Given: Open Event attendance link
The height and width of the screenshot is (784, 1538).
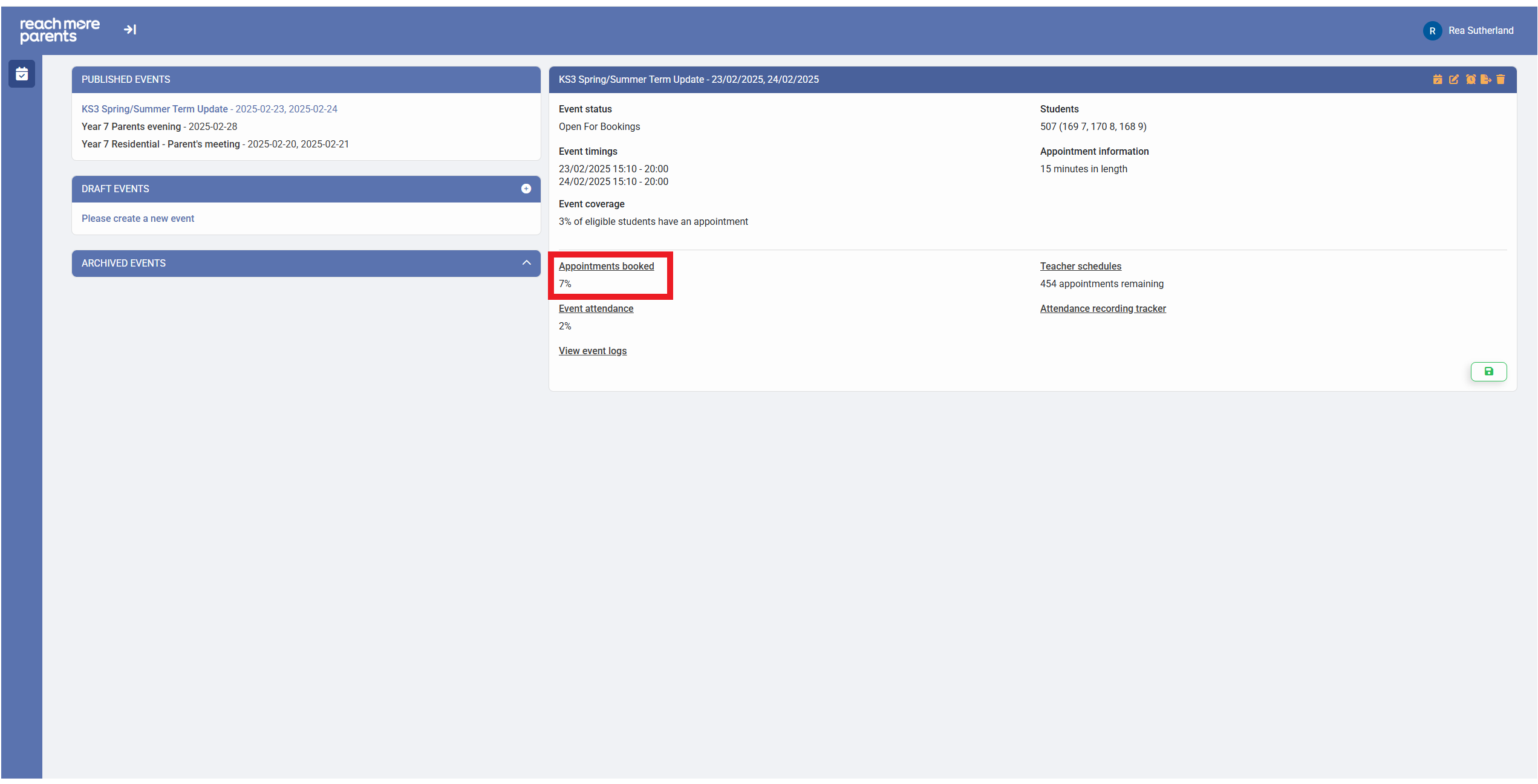Looking at the screenshot, I should tap(596, 309).
